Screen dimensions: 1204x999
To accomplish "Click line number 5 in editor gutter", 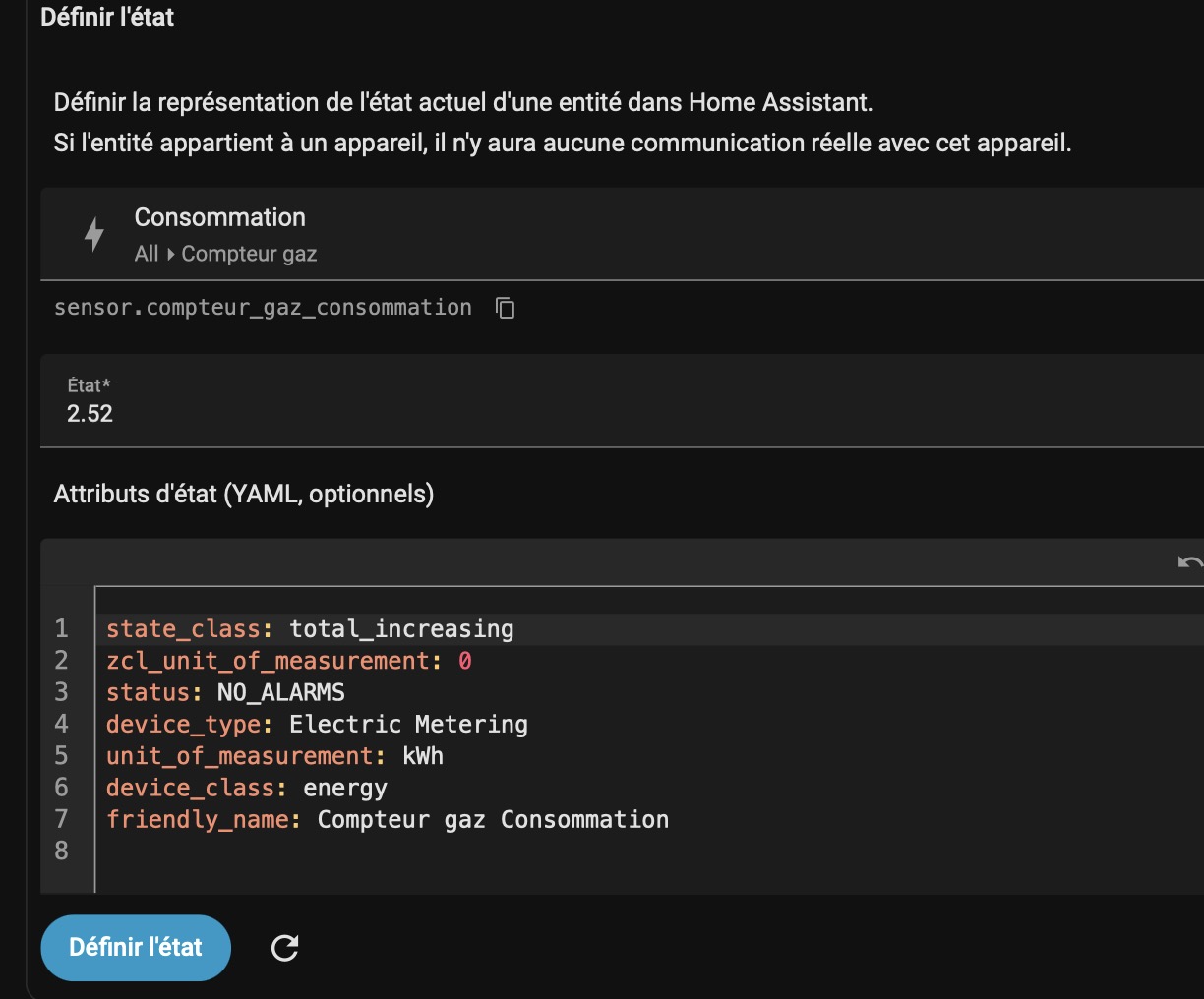I will [61, 756].
